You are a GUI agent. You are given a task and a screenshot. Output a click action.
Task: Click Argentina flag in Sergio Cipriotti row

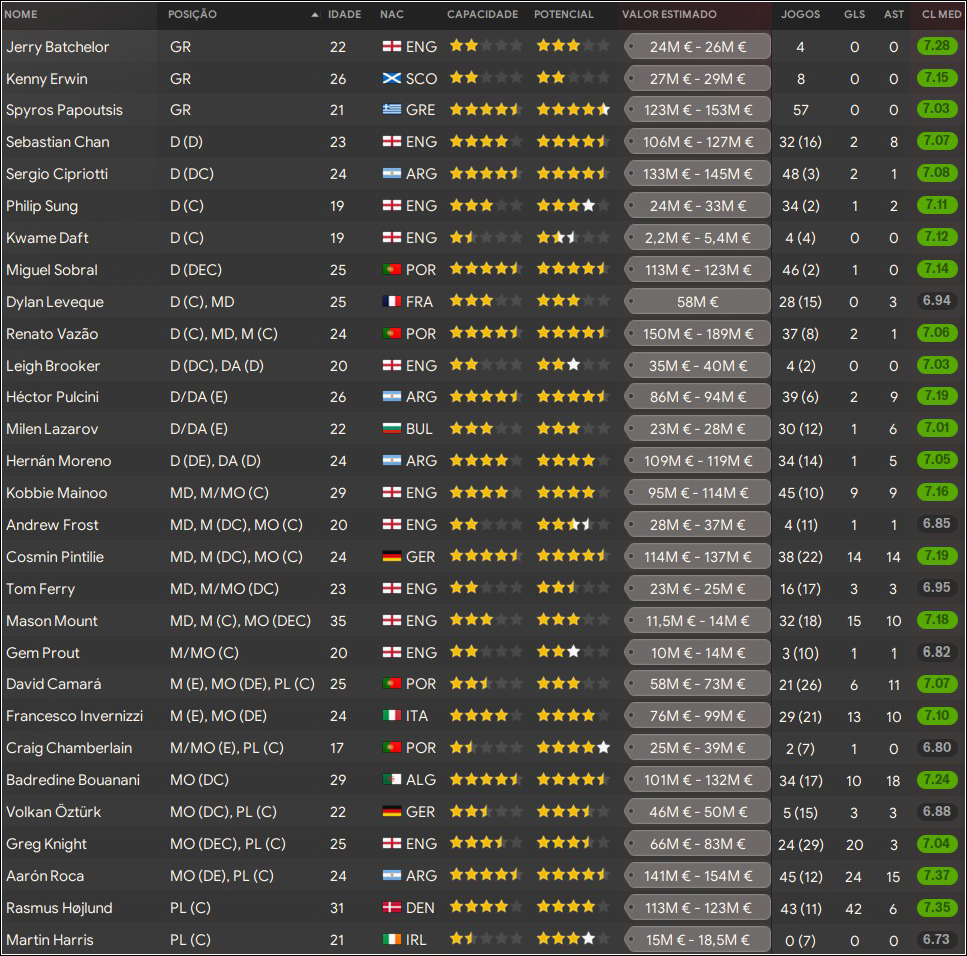[x=392, y=173]
